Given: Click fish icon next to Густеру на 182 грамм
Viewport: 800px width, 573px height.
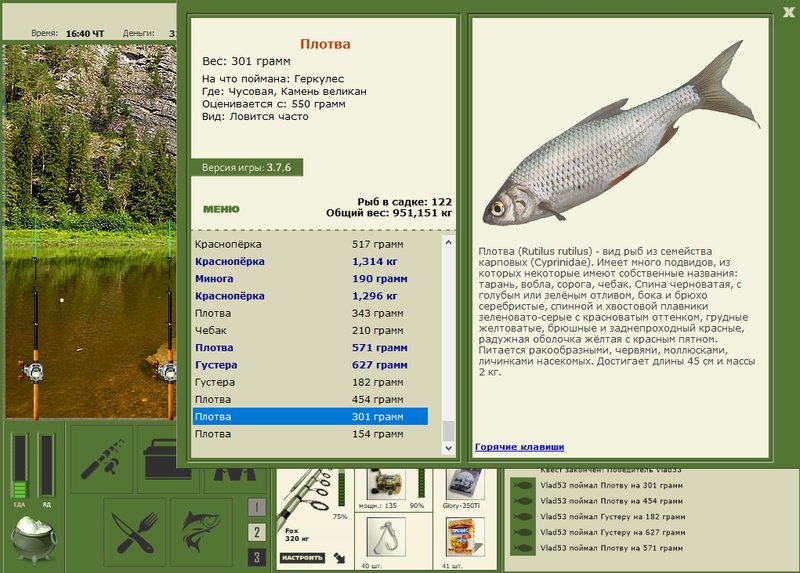Looking at the screenshot, I should pyautogui.click(x=523, y=517).
